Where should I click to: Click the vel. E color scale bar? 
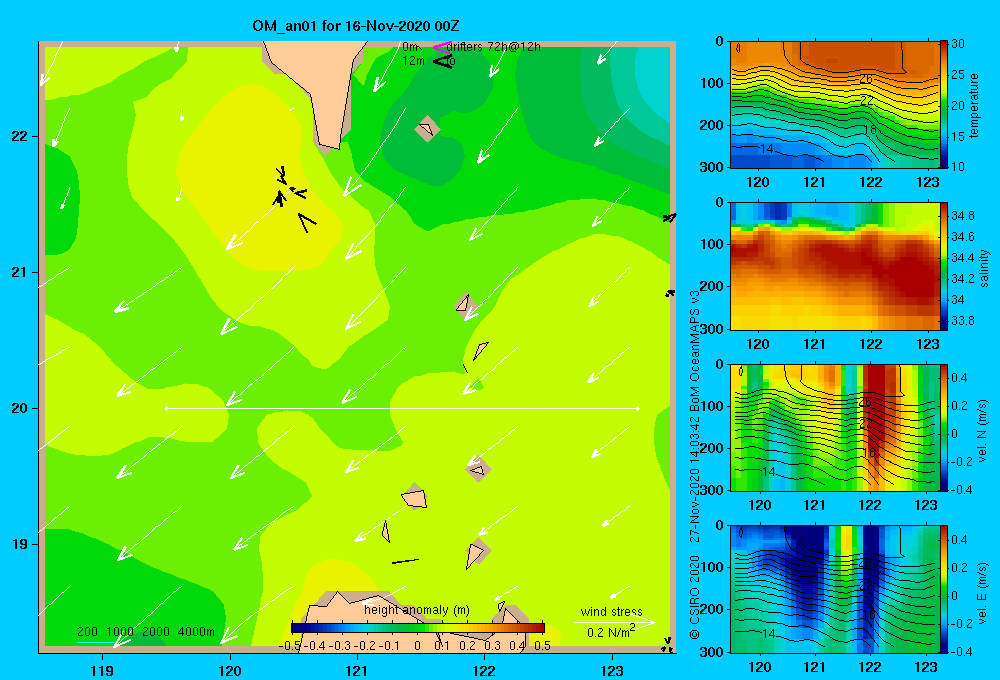click(944, 589)
